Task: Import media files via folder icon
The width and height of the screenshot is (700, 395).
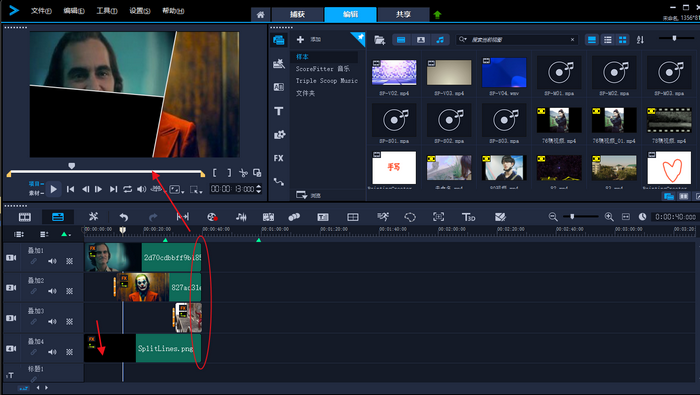Action: tap(379, 40)
